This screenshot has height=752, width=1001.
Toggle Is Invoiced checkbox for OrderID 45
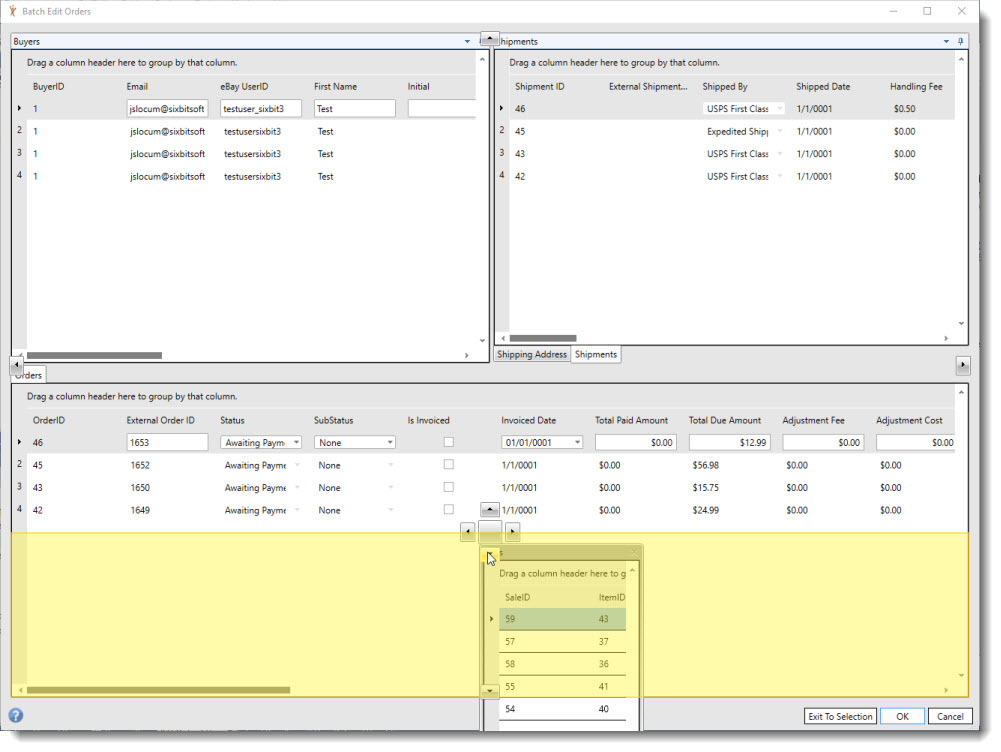coord(448,465)
